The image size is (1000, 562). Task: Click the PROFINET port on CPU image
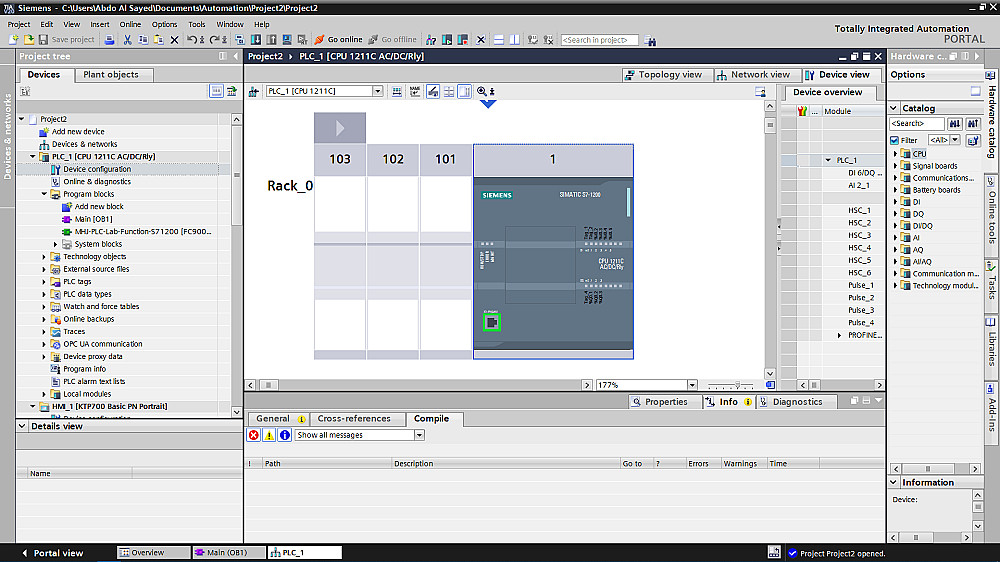[x=492, y=322]
